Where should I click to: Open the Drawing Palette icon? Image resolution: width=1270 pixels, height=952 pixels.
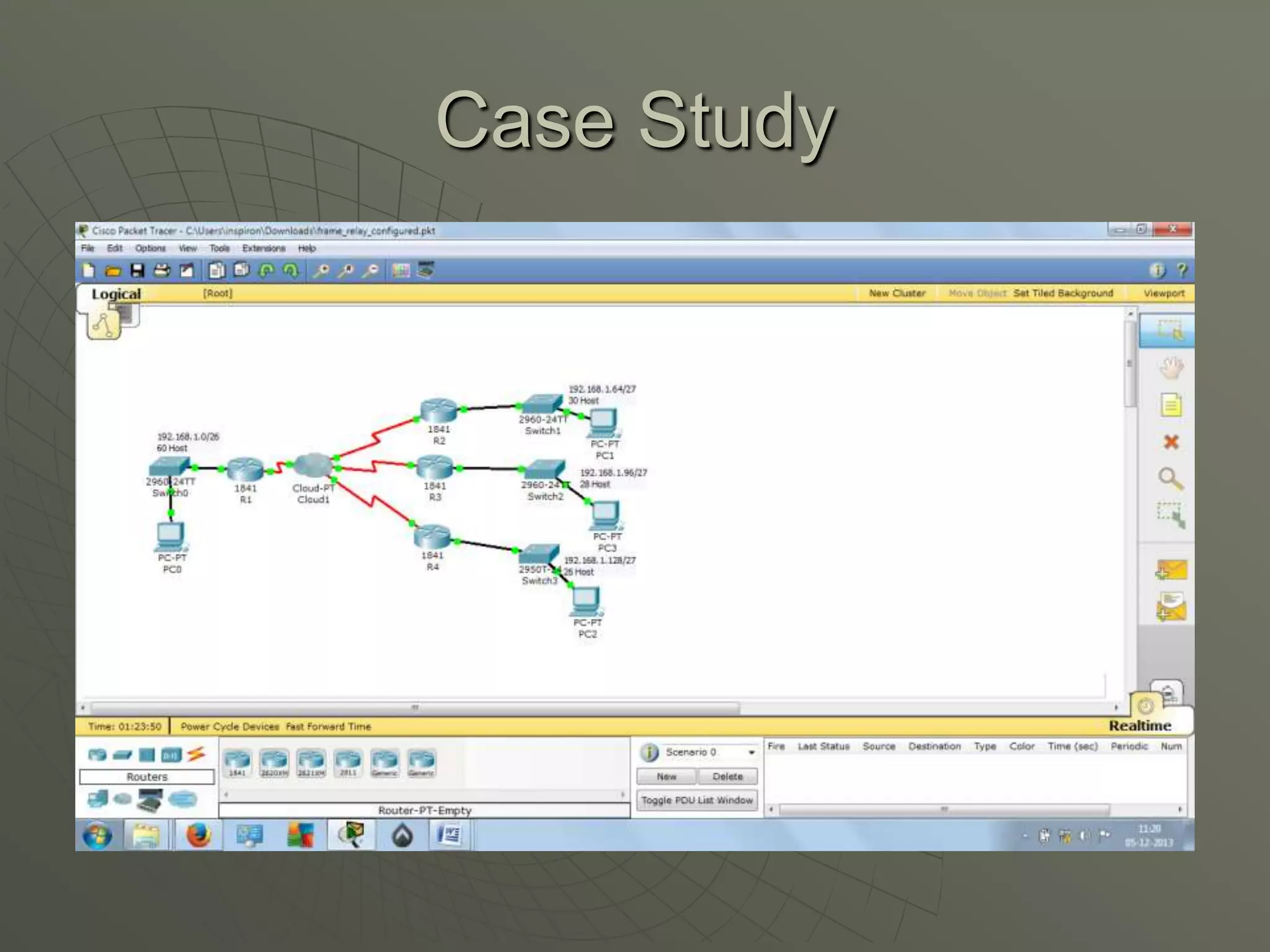(x=401, y=270)
